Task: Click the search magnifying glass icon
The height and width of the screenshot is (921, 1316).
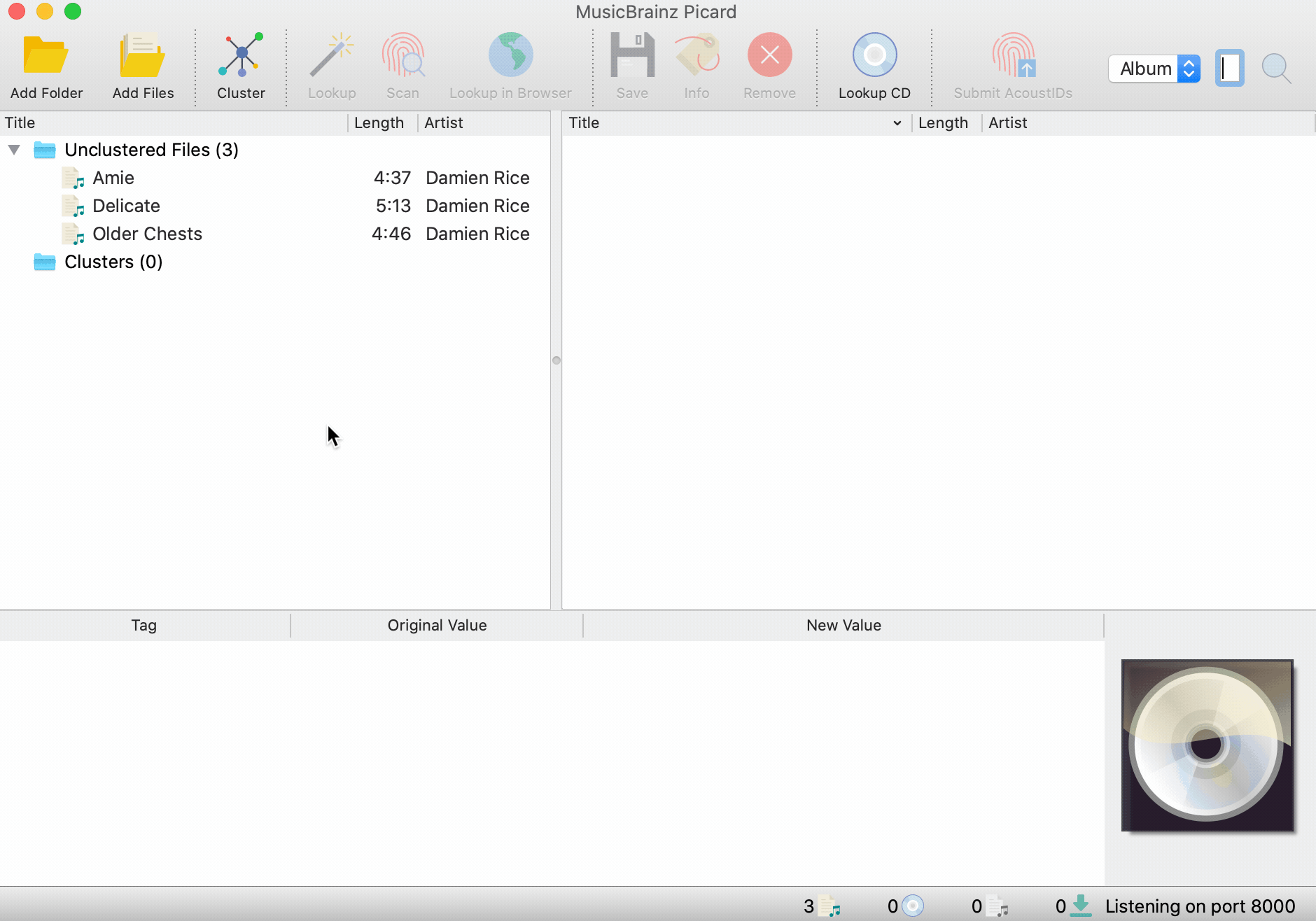Action: [x=1276, y=69]
